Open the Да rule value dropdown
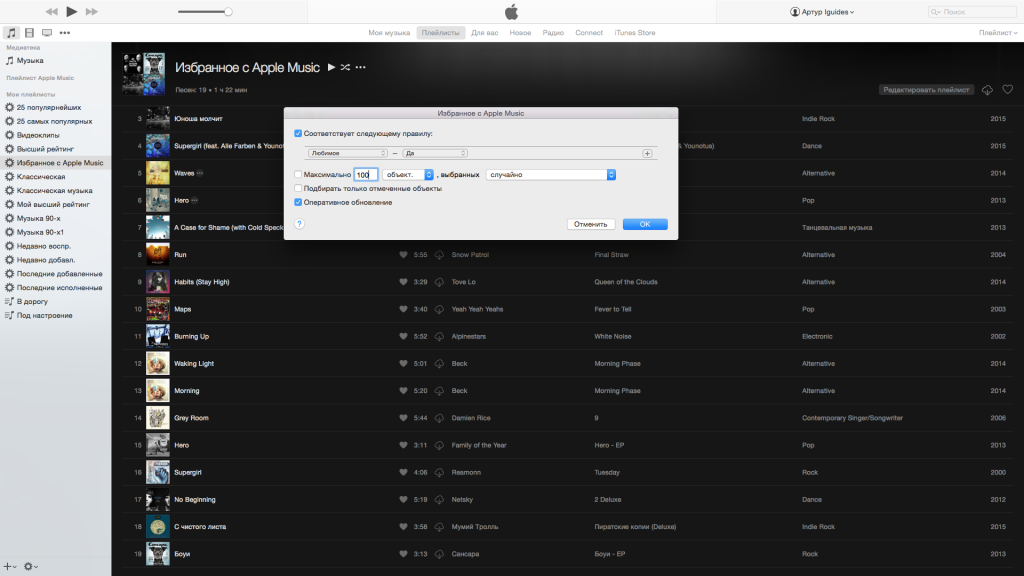This screenshot has width=1024, height=576. (435, 153)
